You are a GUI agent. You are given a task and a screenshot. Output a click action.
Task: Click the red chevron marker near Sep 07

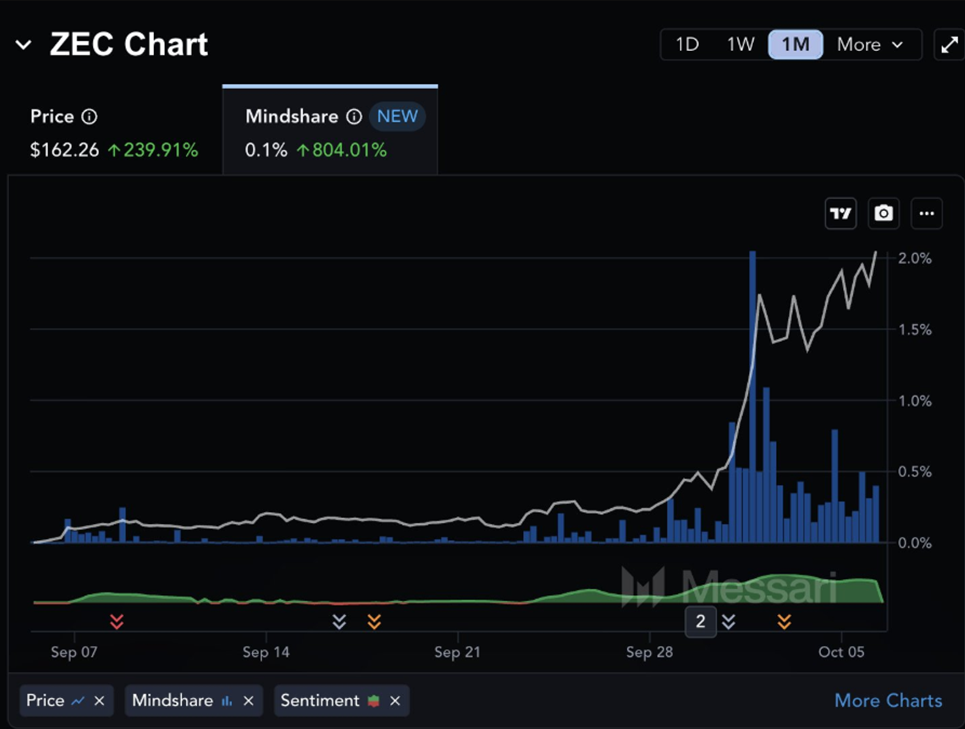(117, 621)
